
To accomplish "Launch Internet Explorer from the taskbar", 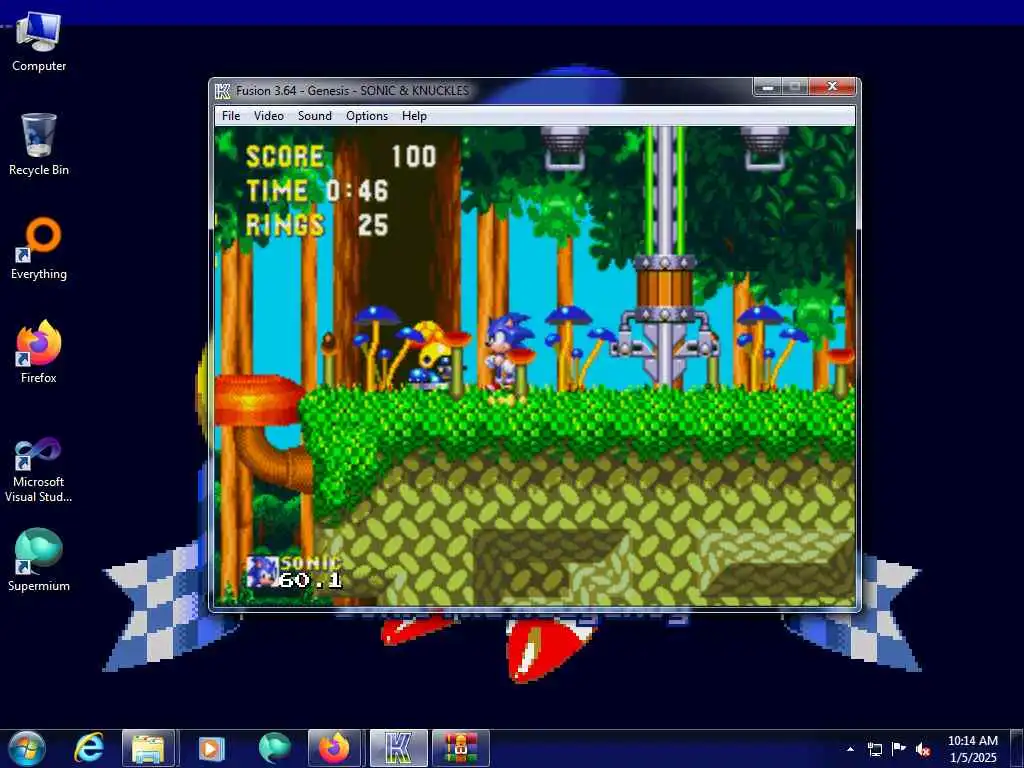I will click(89, 748).
